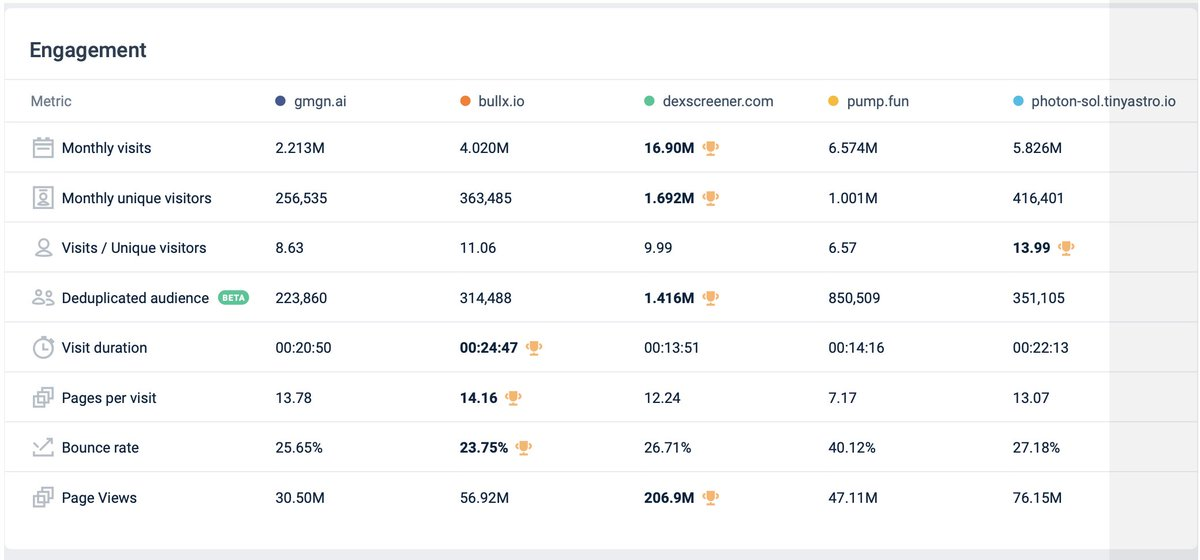Click pages per visit value 7.17
1200x560 pixels.
point(843,398)
